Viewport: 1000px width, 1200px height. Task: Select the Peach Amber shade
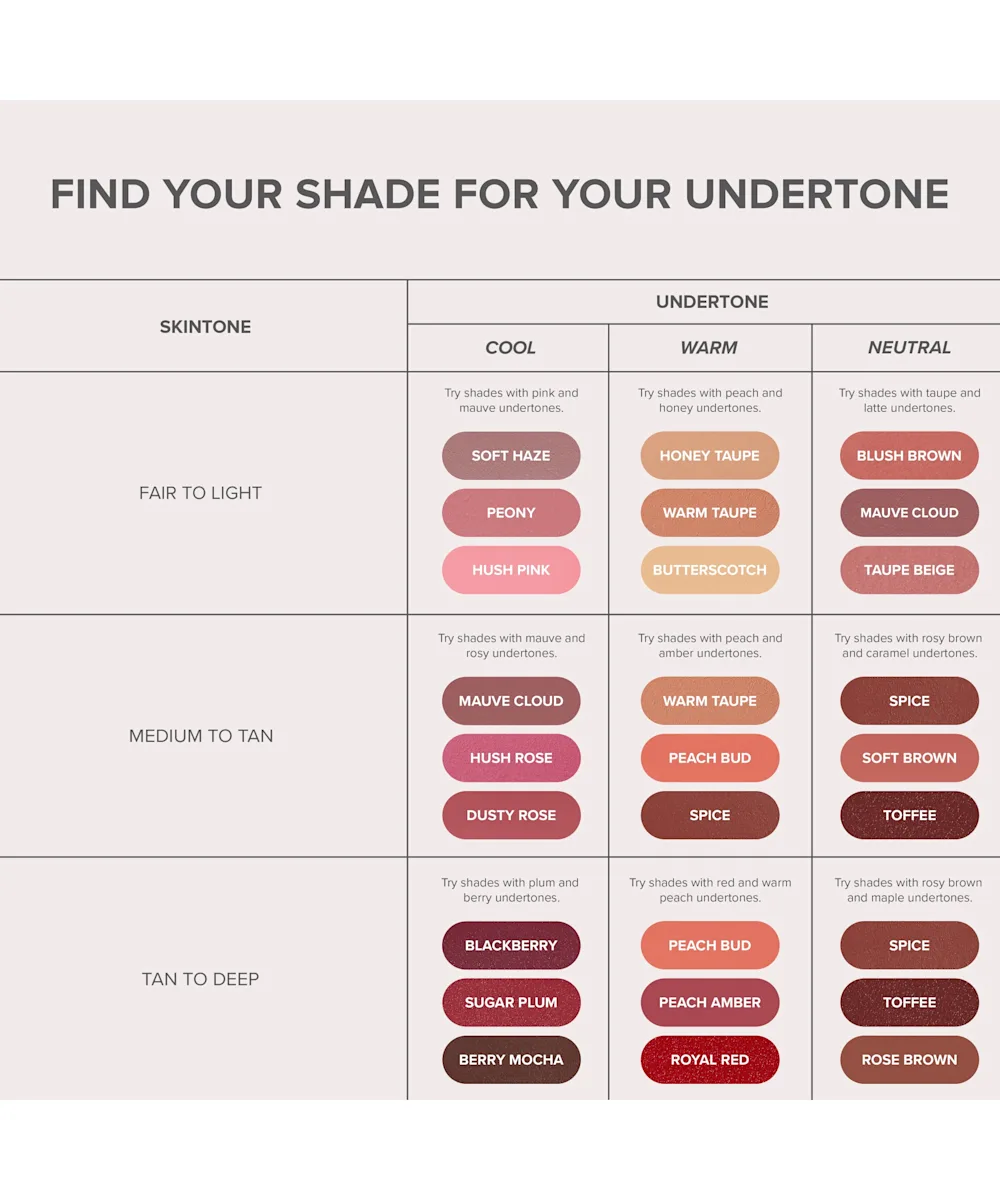(709, 1002)
